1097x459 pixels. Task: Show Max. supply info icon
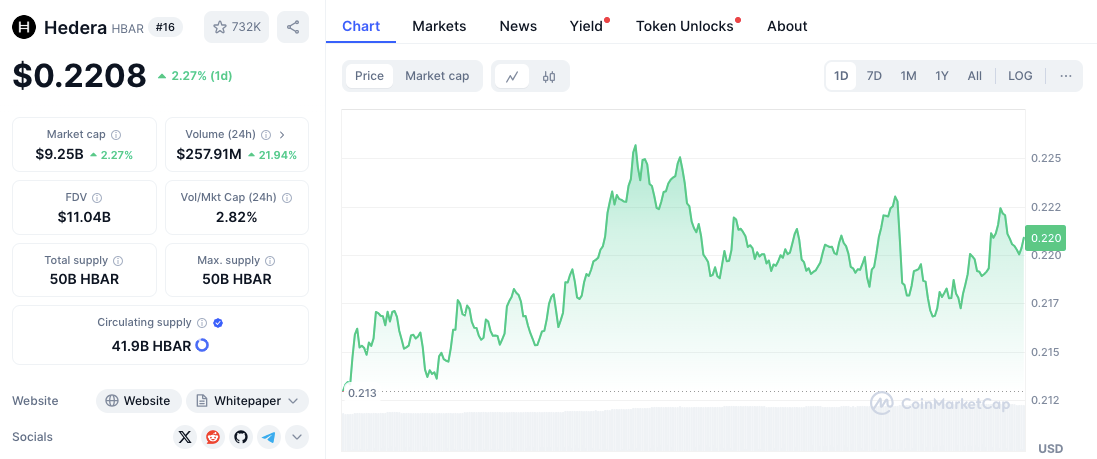click(x=270, y=260)
